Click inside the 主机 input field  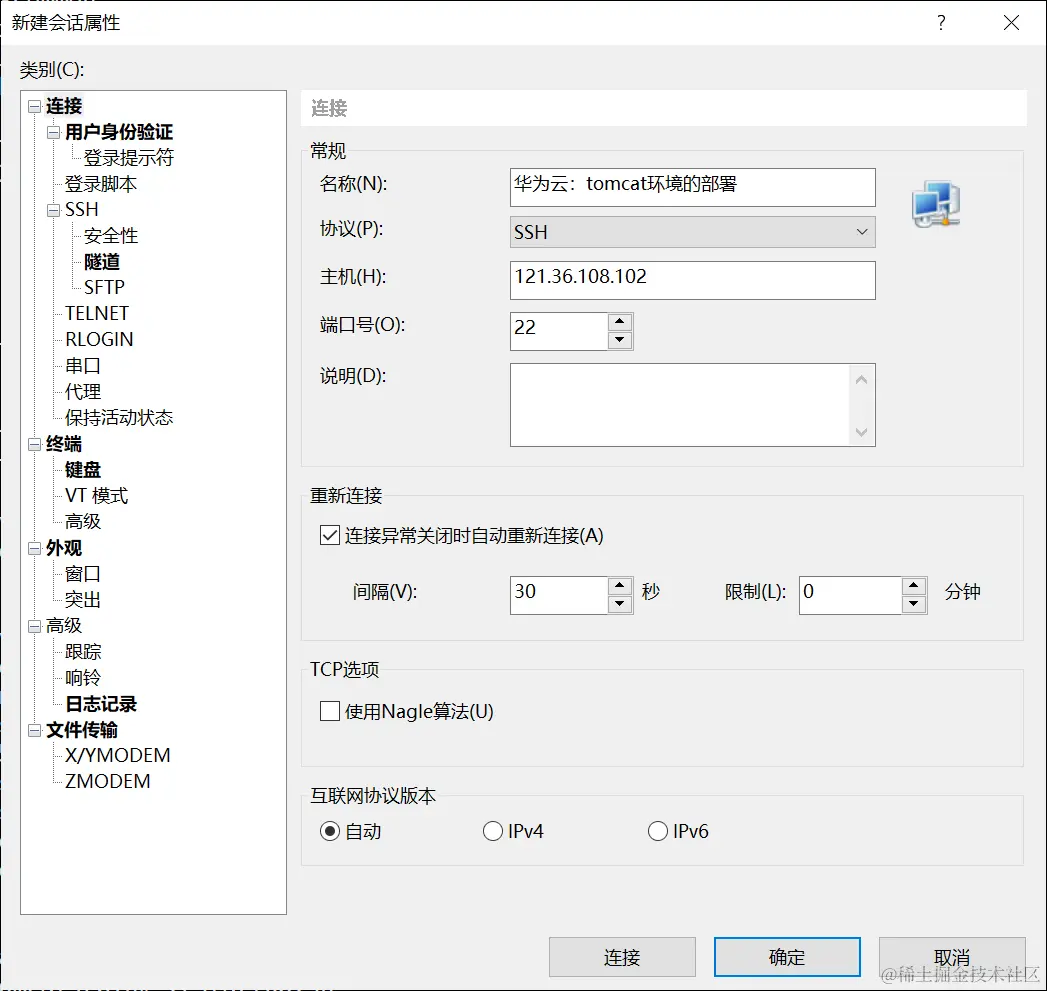690,280
